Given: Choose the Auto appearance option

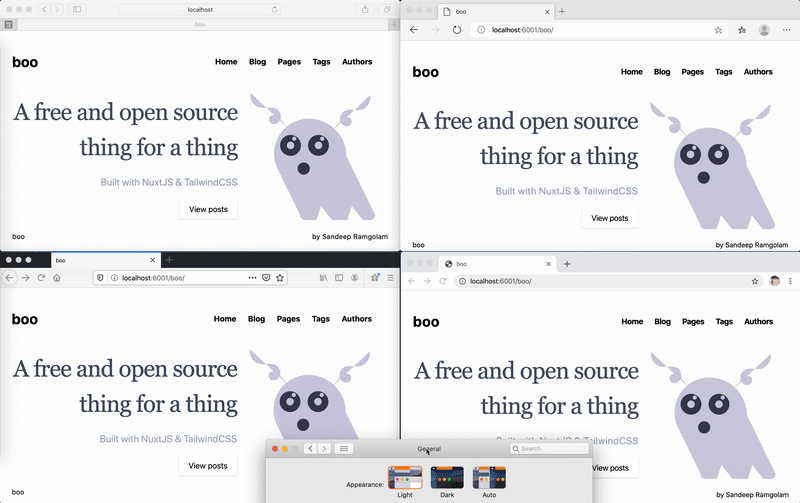Looking at the screenshot, I should pos(489,481).
